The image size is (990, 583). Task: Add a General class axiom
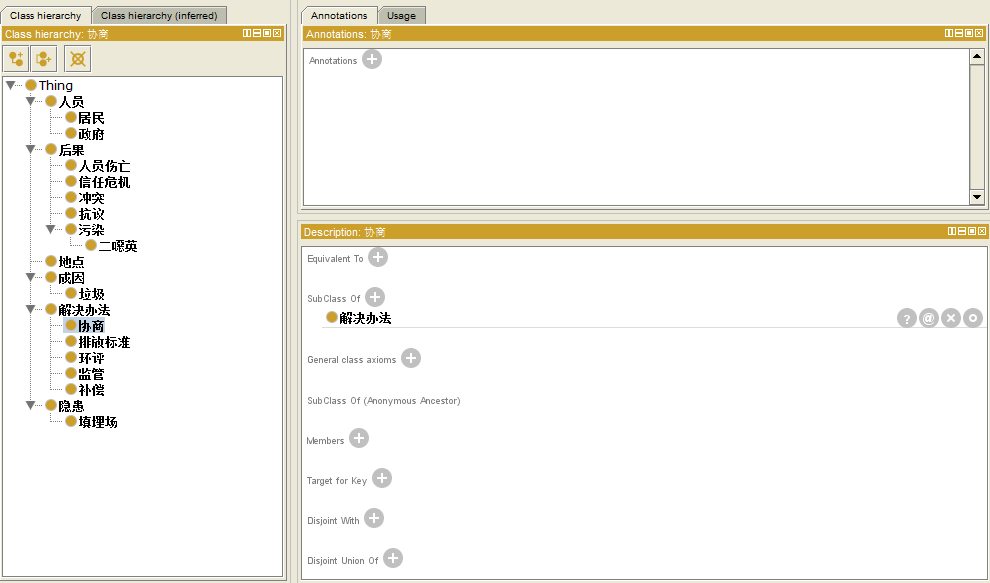tap(410, 358)
